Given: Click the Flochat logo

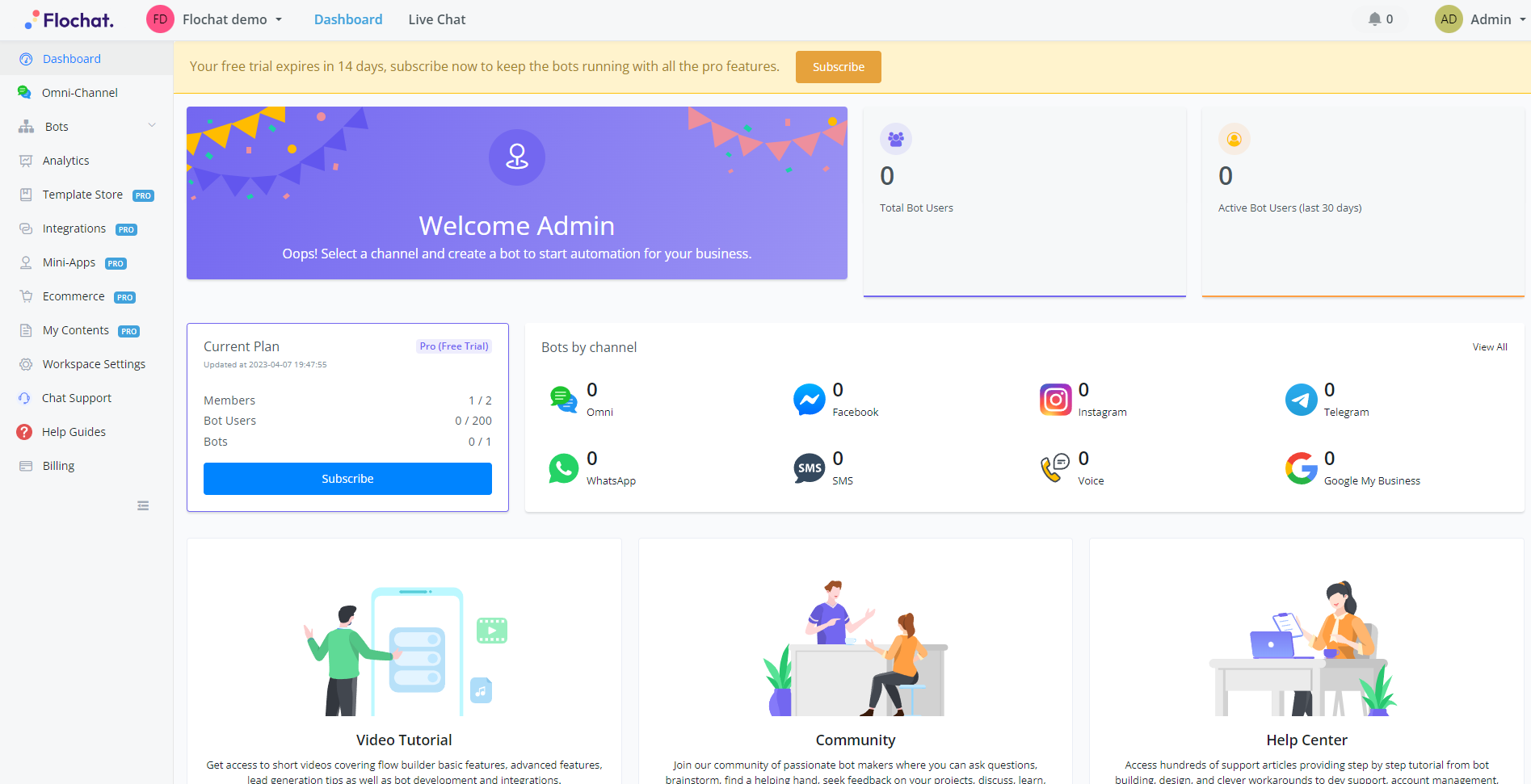Looking at the screenshot, I should [69, 19].
